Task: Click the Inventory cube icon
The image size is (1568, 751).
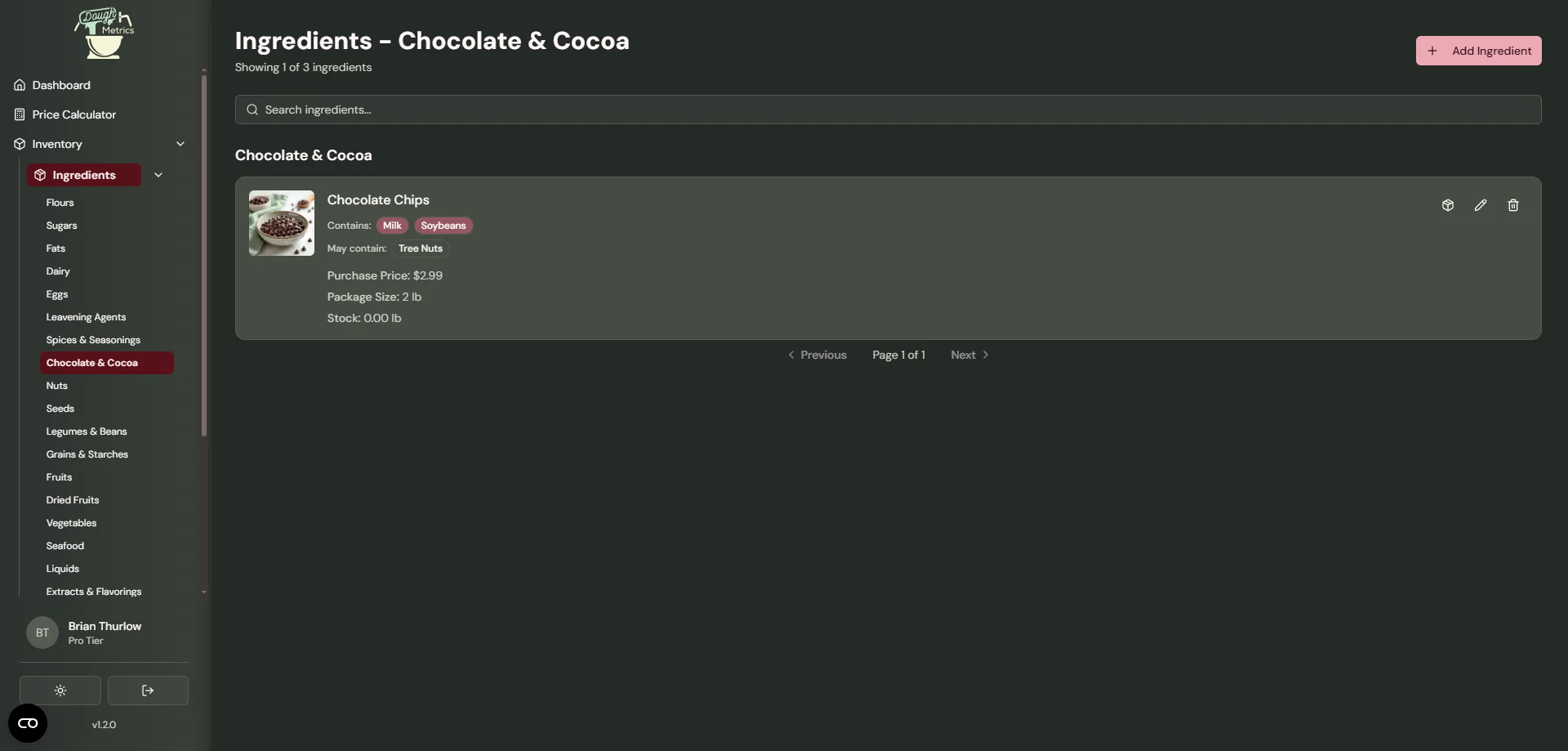Action: pos(19,144)
